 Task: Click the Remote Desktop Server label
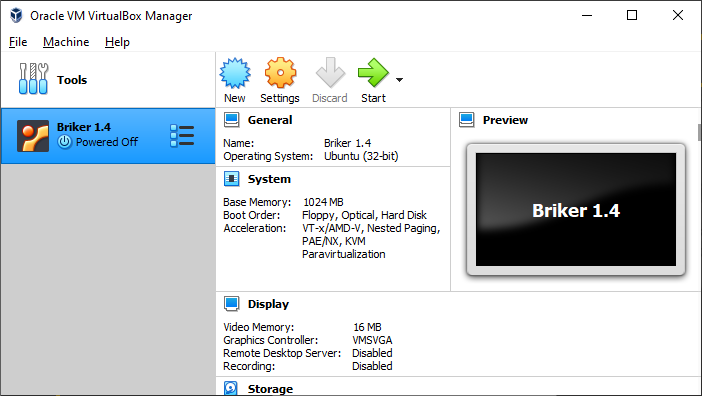(x=282, y=353)
